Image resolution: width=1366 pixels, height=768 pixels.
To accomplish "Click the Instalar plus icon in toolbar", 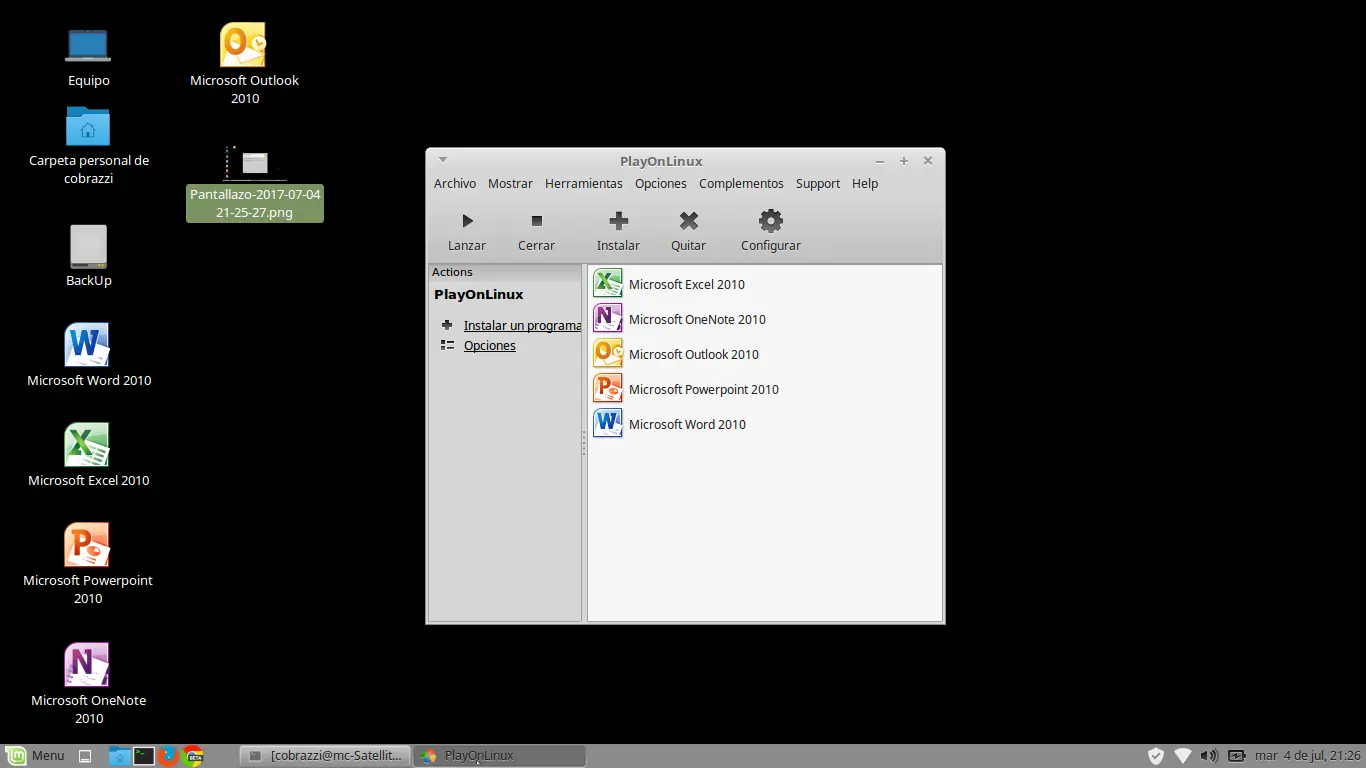I will tap(618, 221).
